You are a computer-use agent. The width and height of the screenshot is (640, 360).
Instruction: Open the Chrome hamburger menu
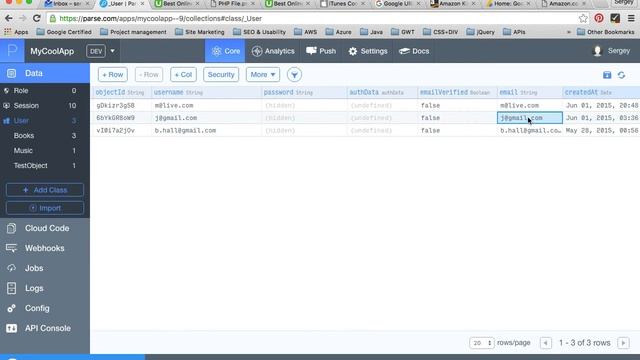(631, 18)
